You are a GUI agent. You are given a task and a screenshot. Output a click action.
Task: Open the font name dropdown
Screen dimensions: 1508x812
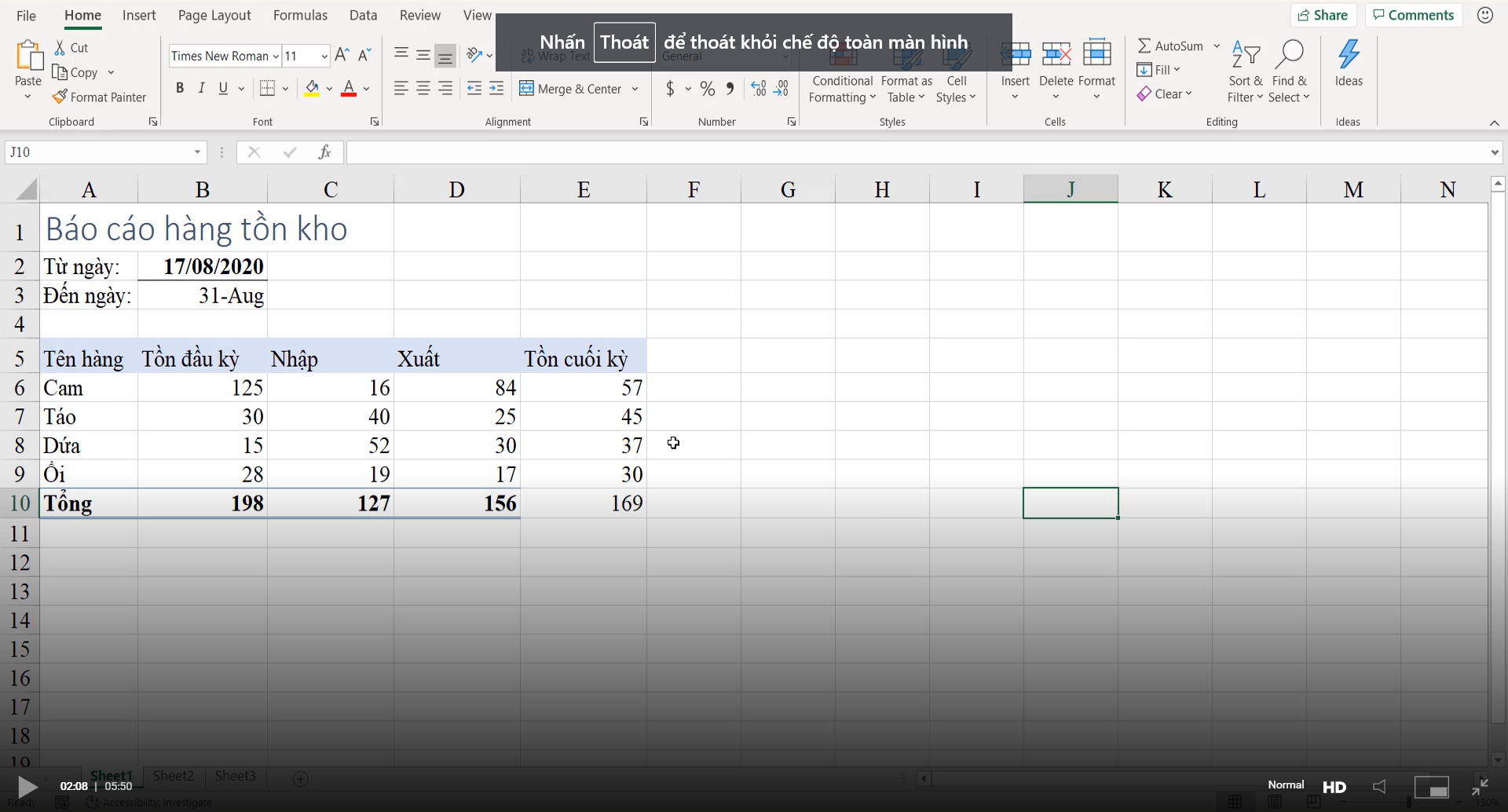point(276,56)
